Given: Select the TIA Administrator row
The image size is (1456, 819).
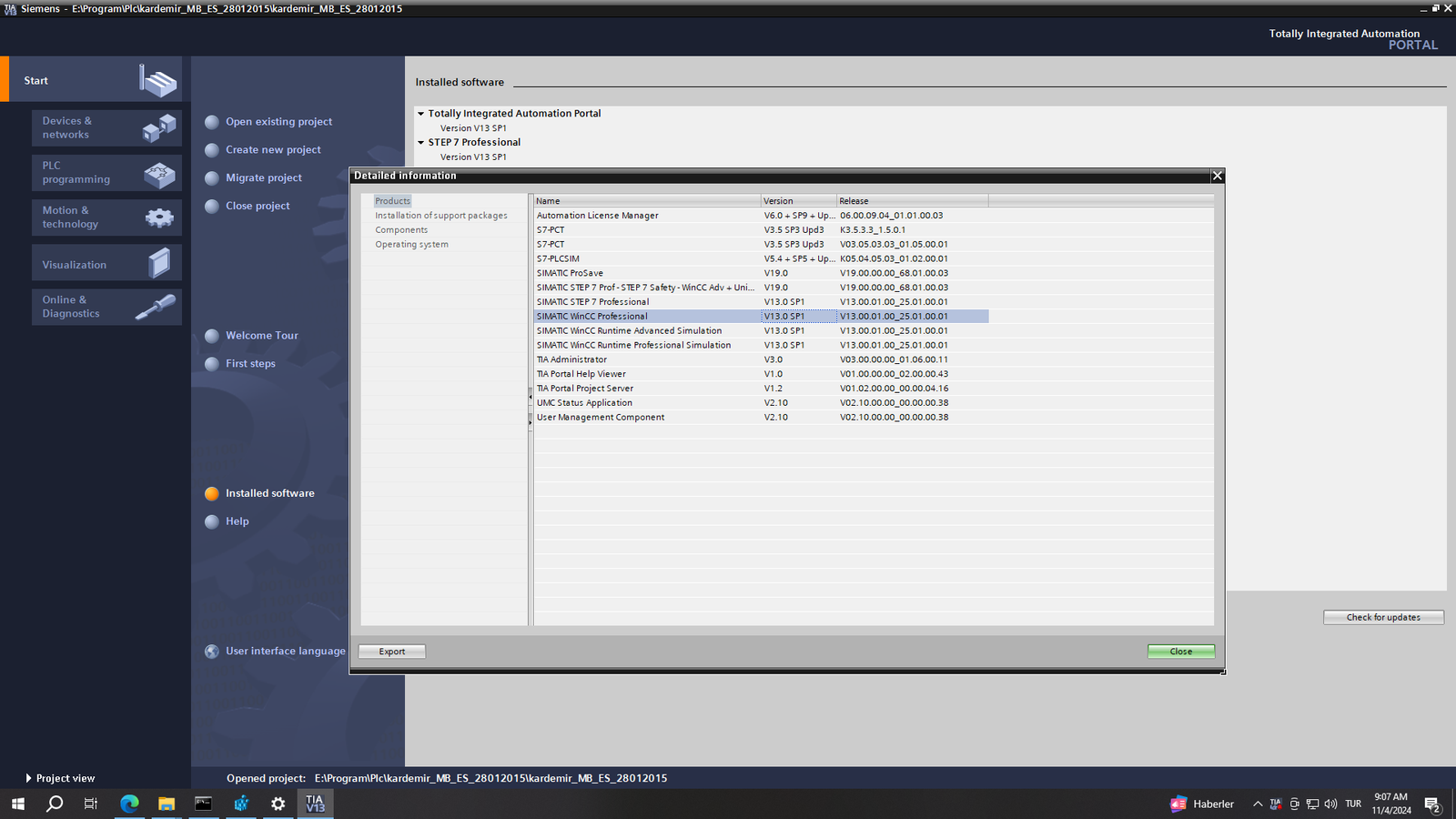Looking at the screenshot, I should (761, 359).
